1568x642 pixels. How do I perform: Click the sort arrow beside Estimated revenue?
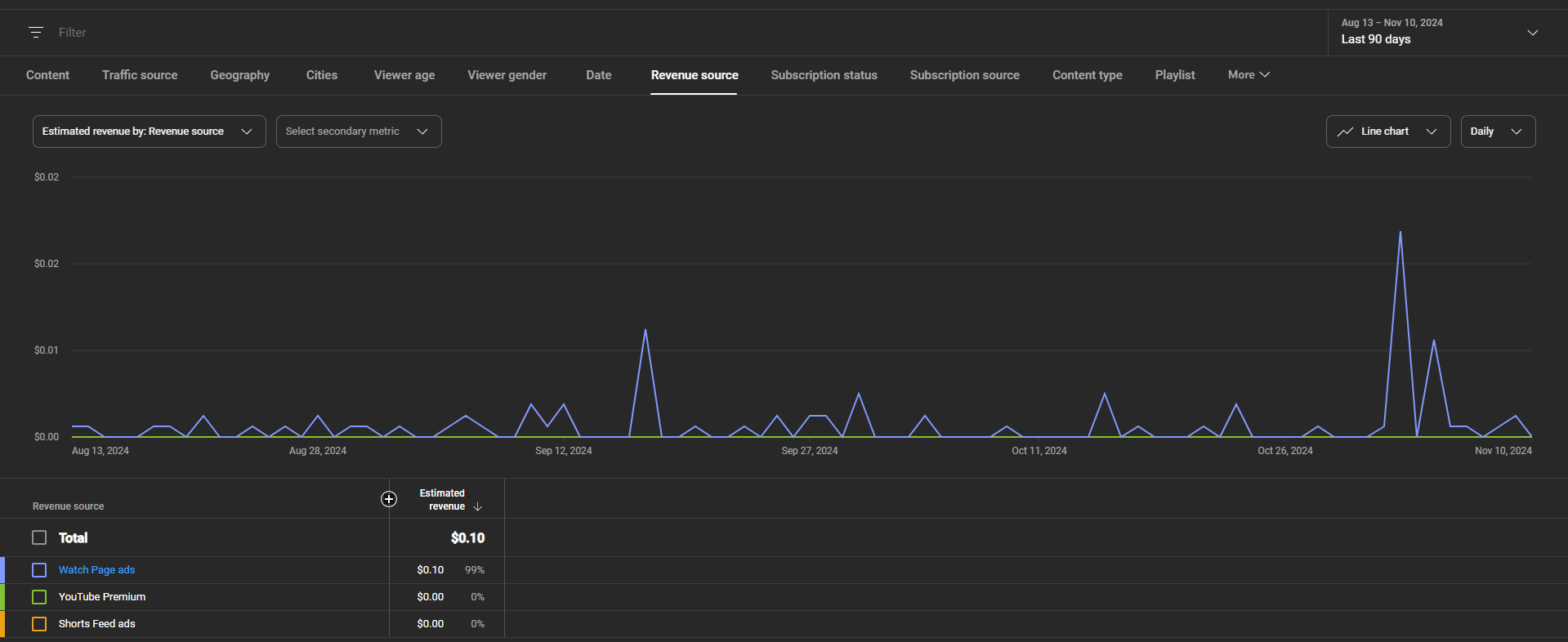pyautogui.click(x=478, y=507)
